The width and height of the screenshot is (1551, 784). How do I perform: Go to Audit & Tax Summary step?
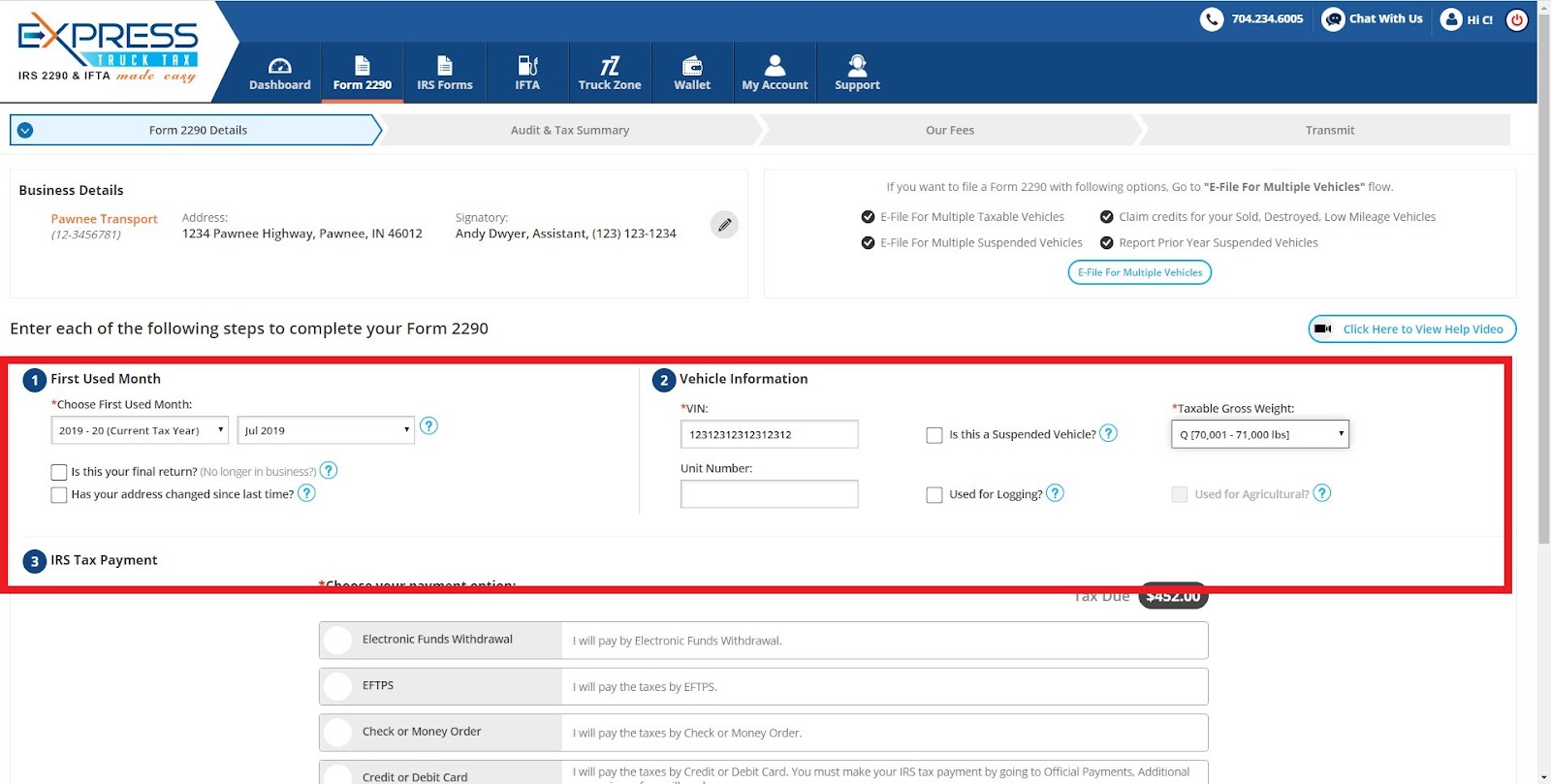[570, 130]
